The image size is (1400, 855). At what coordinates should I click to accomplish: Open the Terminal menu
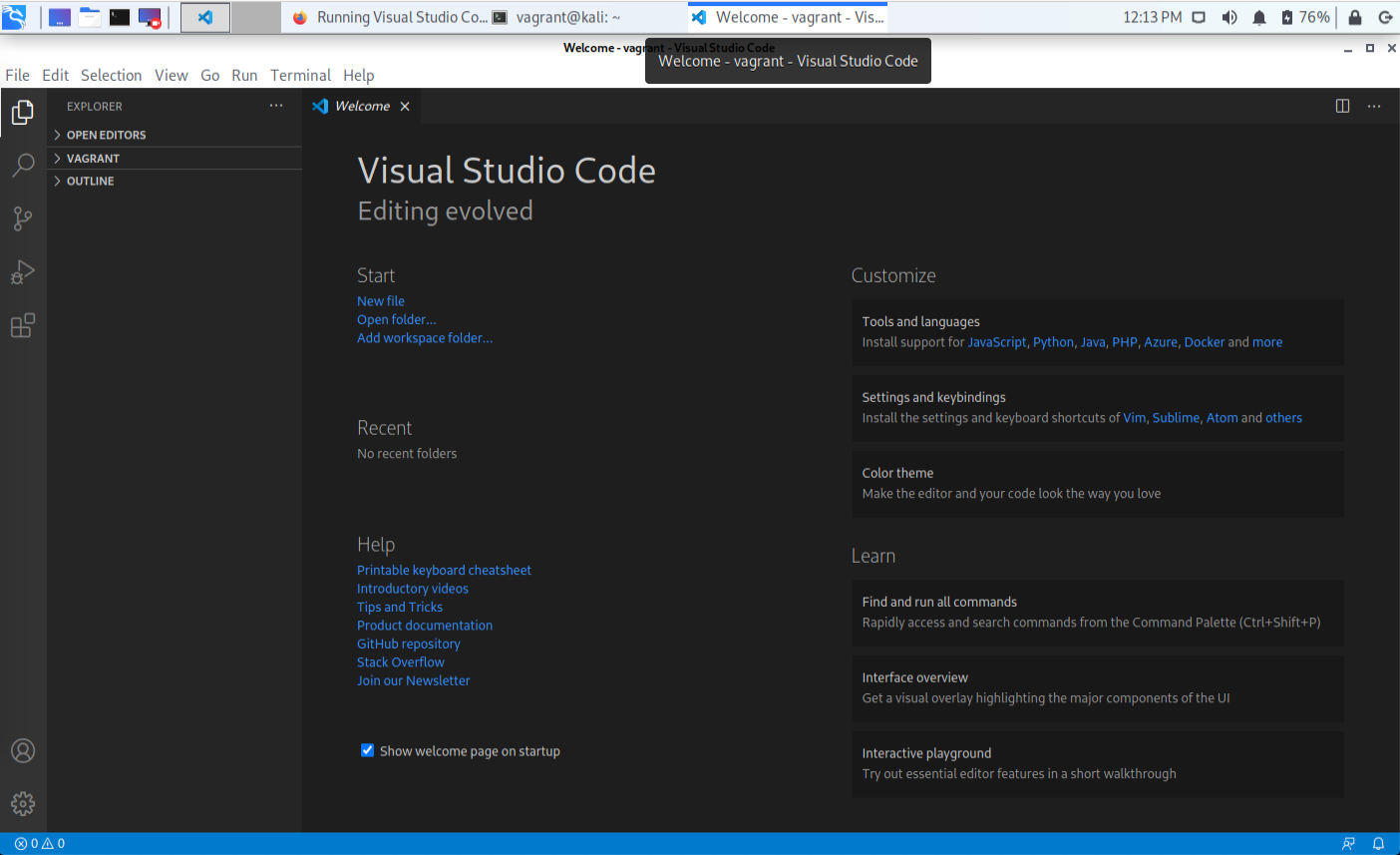pos(300,75)
